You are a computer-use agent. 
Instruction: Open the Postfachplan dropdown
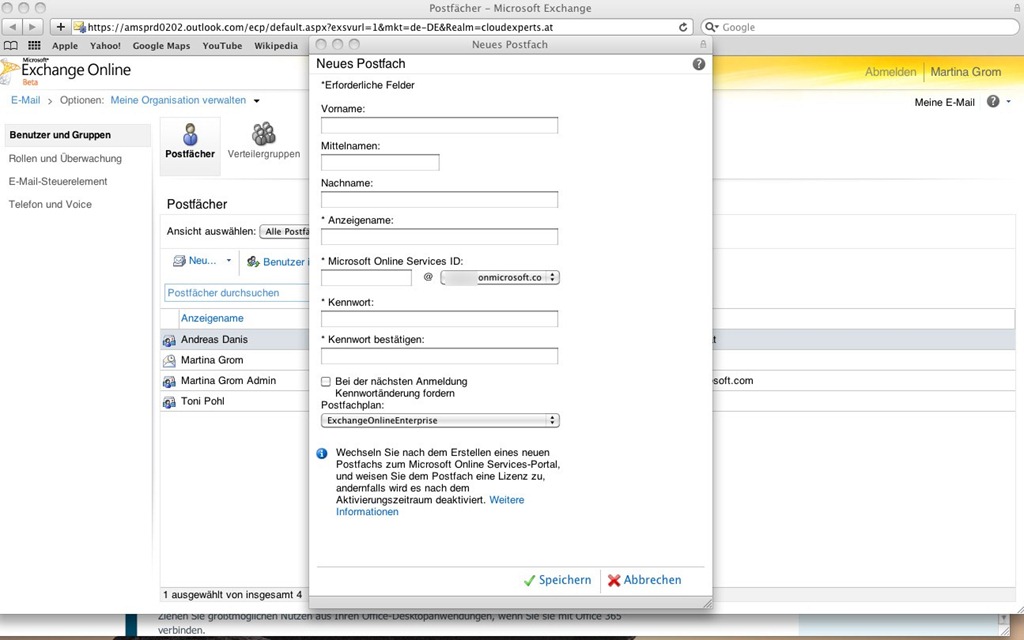point(440,421)
